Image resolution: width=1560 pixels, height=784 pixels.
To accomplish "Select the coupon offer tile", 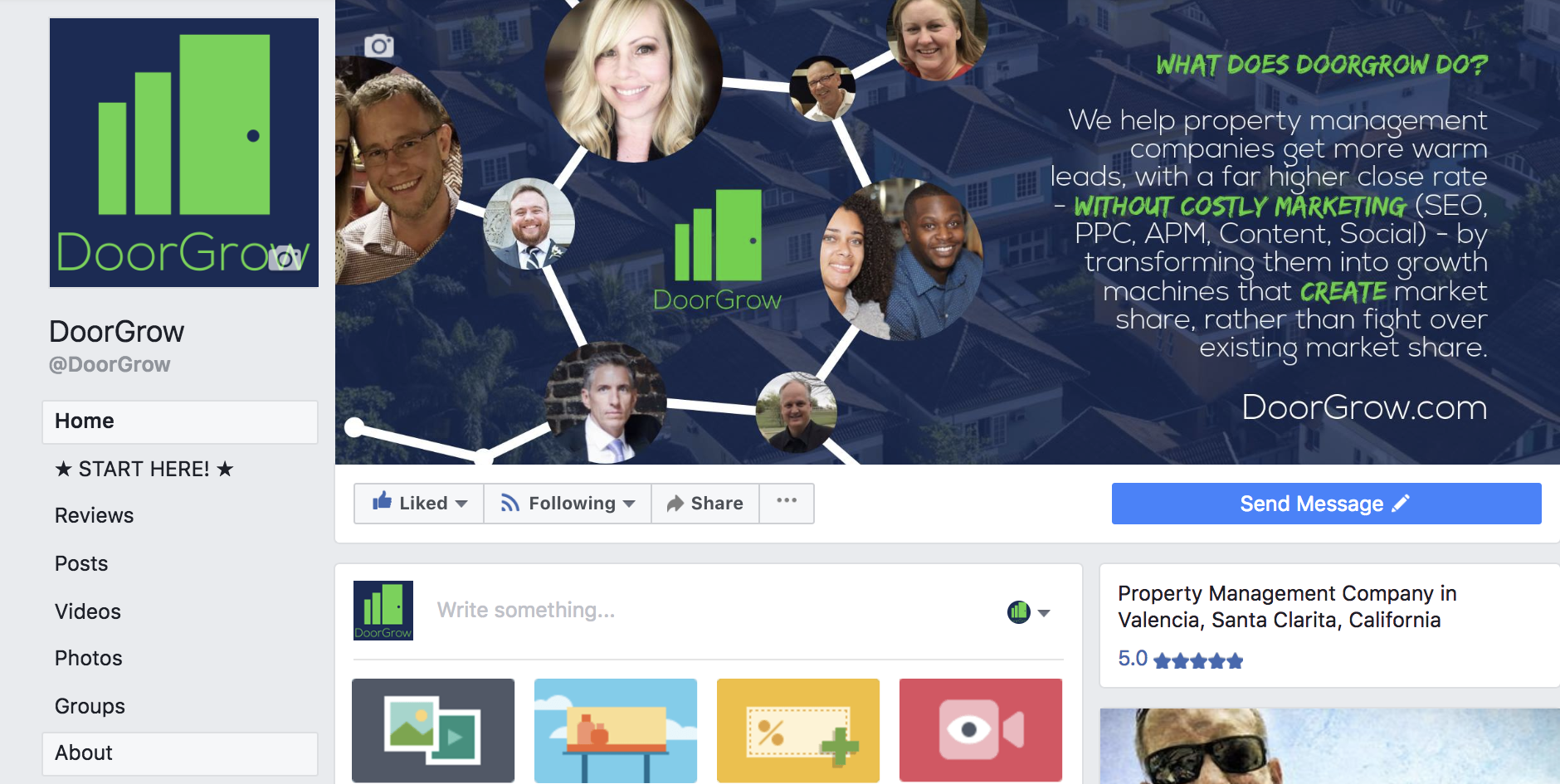I will point(798,730).
